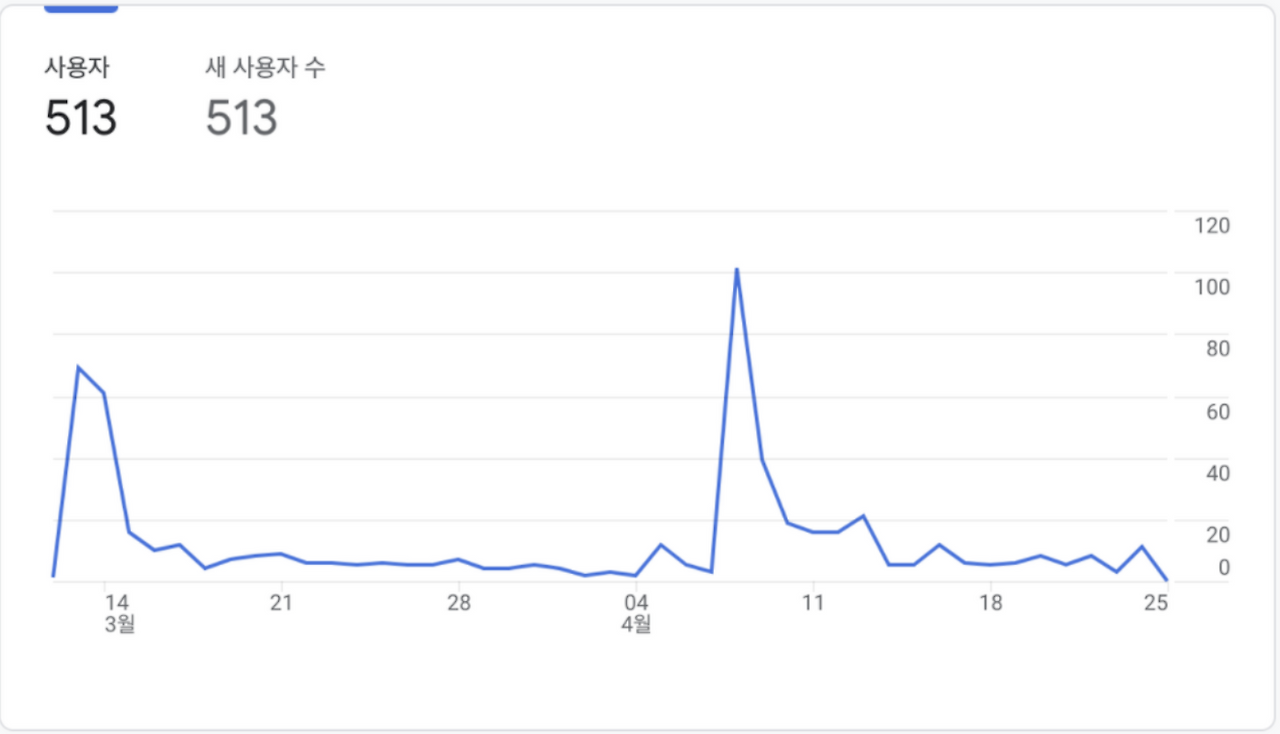Click the 28 date label on axis
This screenshot has height=734, width=1280.
(x=458, y=603)
